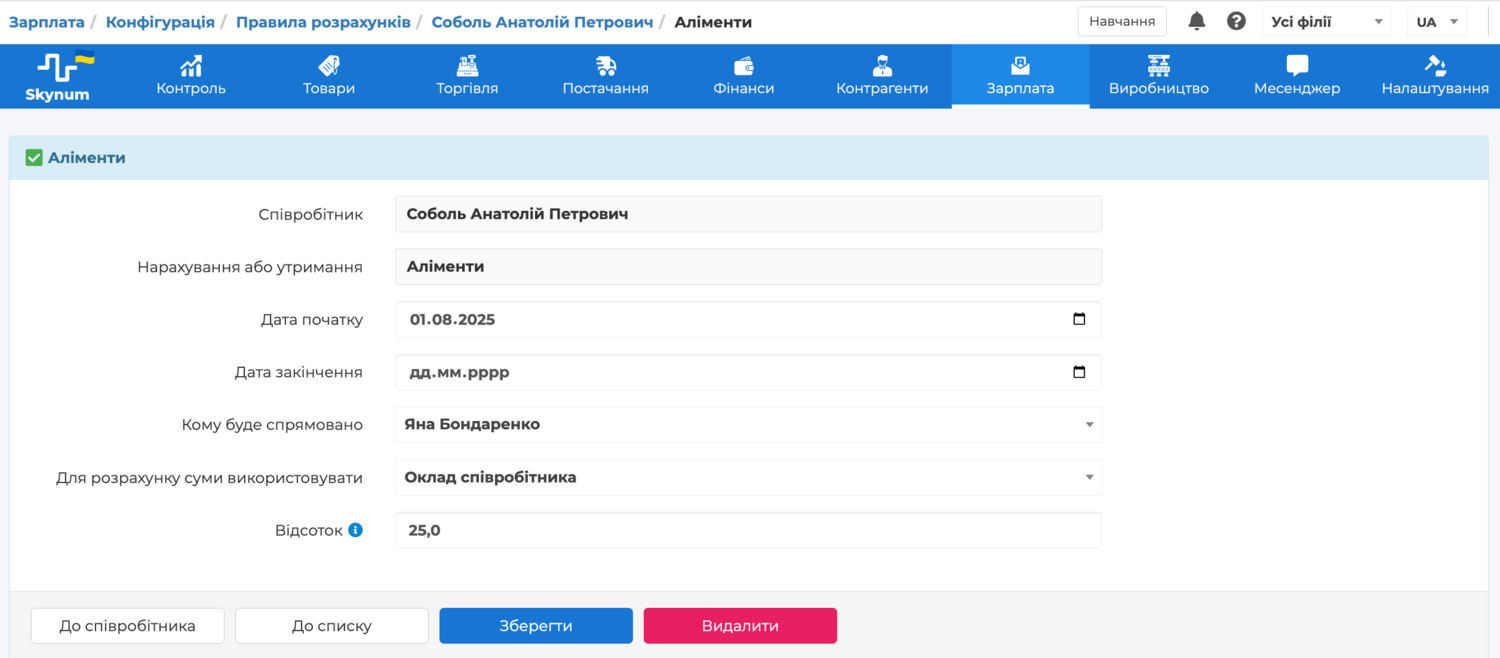Open the Налаштування menu tab
1500x658 pixels.
(x=1434, y=76)
